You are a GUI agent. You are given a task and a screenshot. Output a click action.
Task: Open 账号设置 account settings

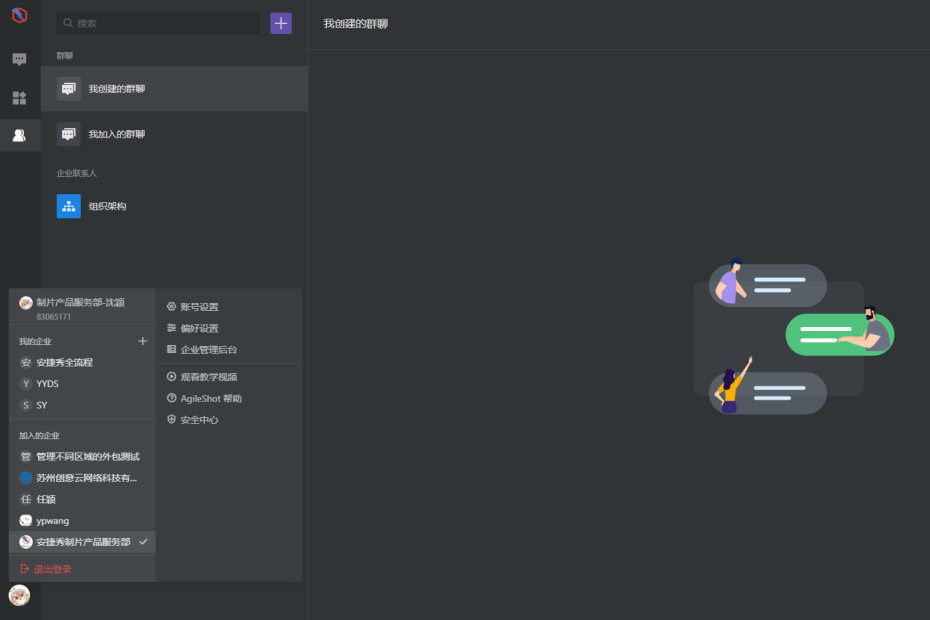point(198,307)
